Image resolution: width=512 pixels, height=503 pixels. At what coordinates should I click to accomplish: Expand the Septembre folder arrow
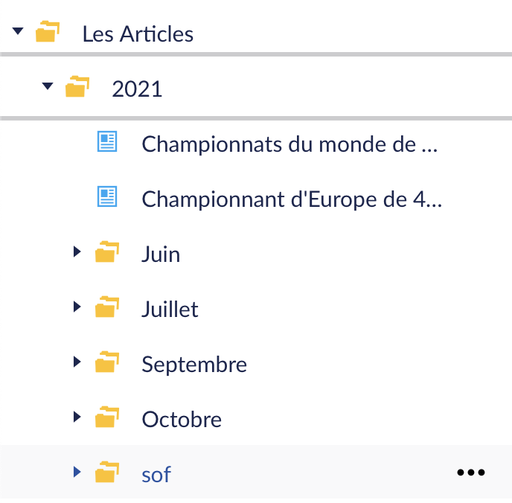click(x=77, y=362)
